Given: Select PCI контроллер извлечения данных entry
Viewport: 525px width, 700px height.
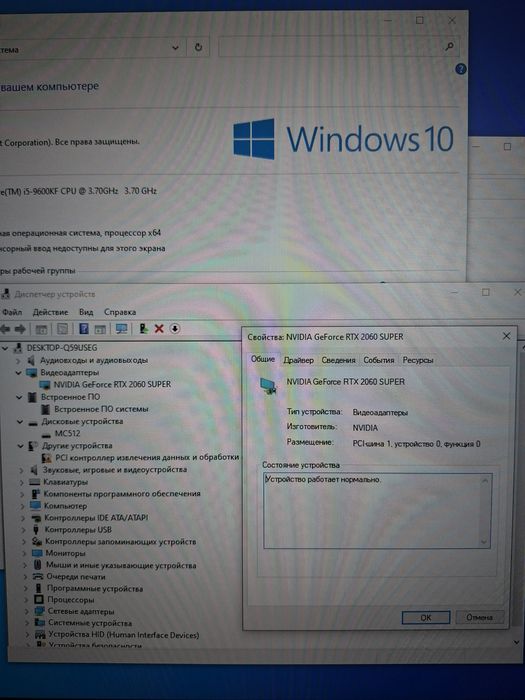Looking at the screenshot, I should [147, 458].
